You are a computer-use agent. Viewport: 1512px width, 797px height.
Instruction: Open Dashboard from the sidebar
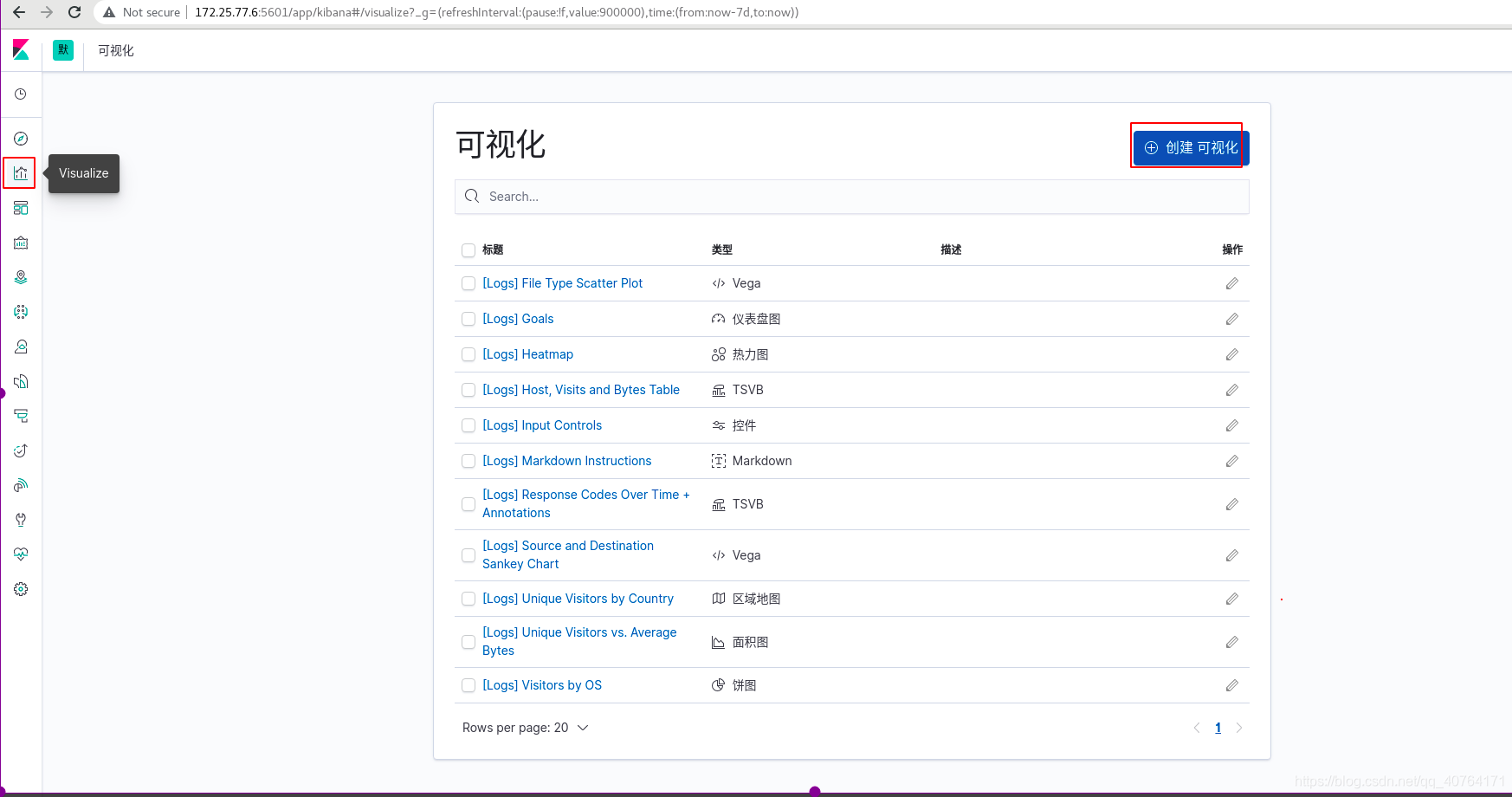pos(21,208)
